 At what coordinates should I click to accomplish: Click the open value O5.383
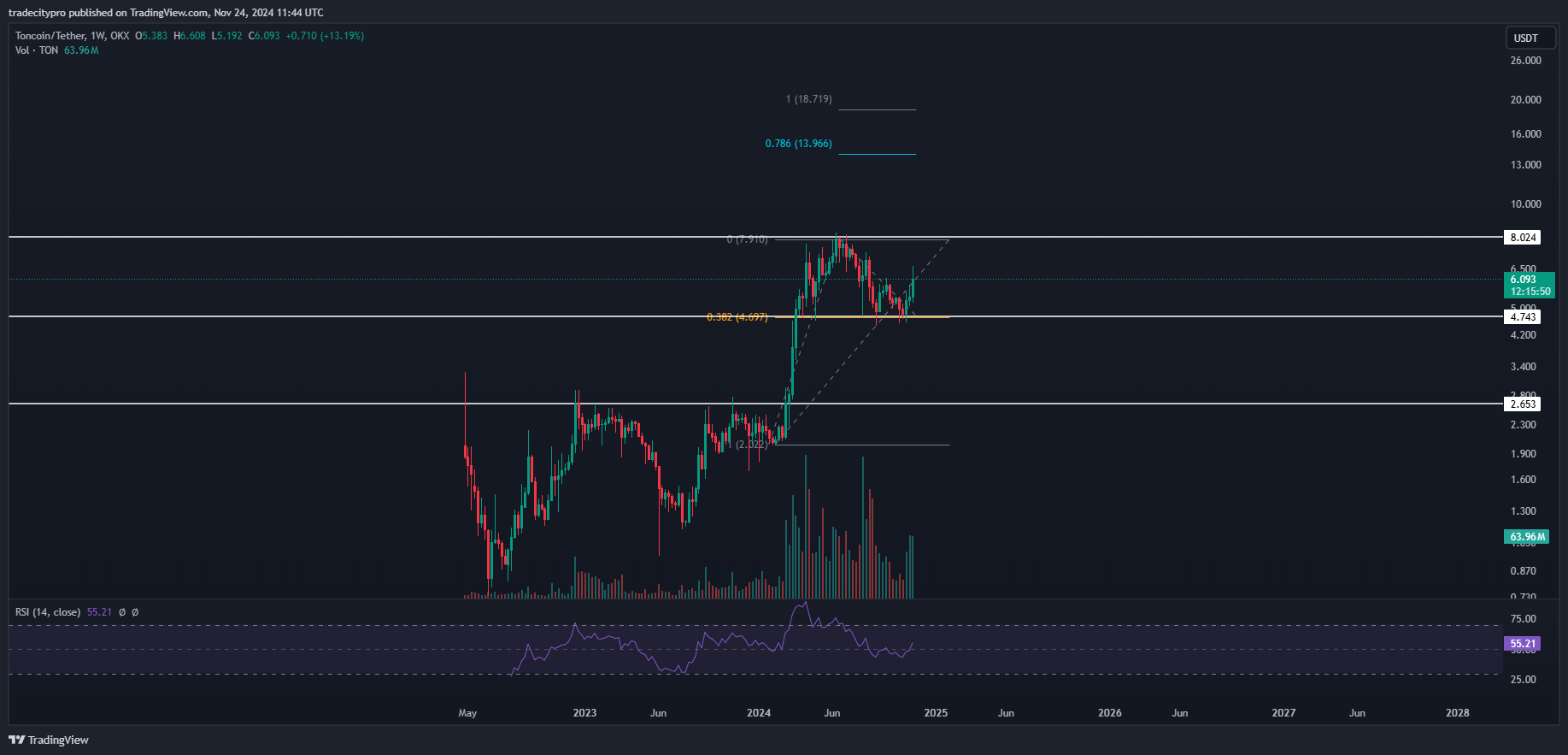tap(151, 36)
